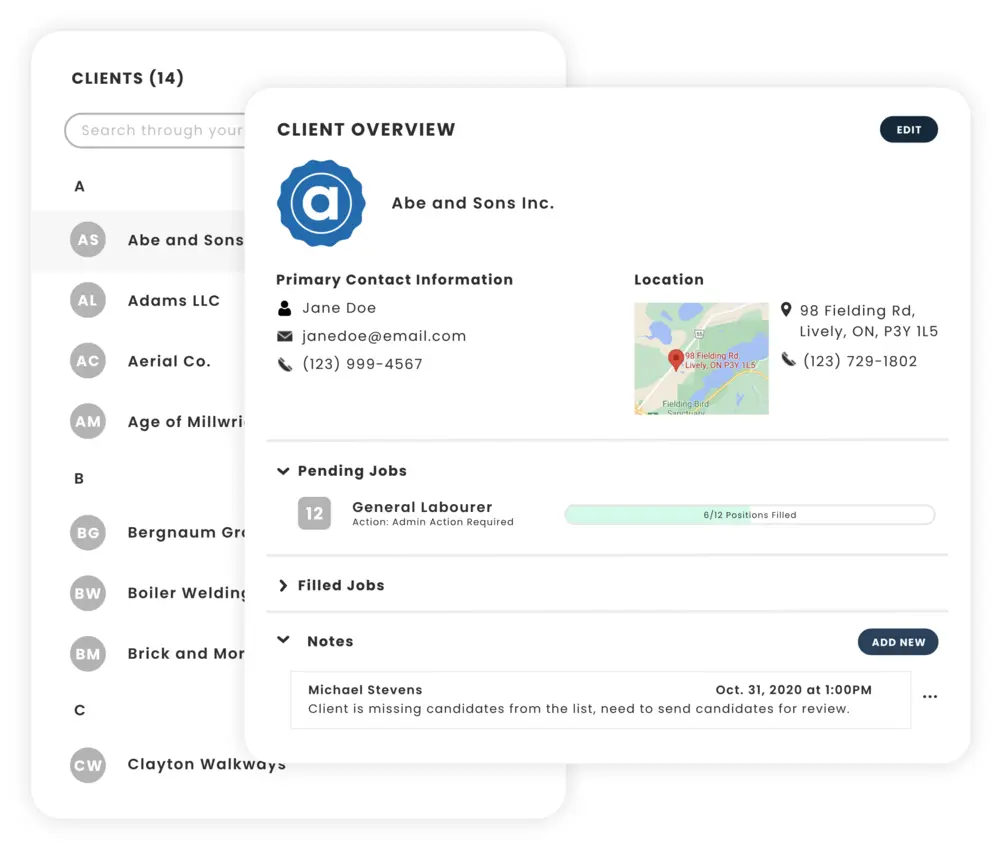Click ADD NEW button in Notes
This screenshot has width=1000, height=850.
(x=898, y=642)
